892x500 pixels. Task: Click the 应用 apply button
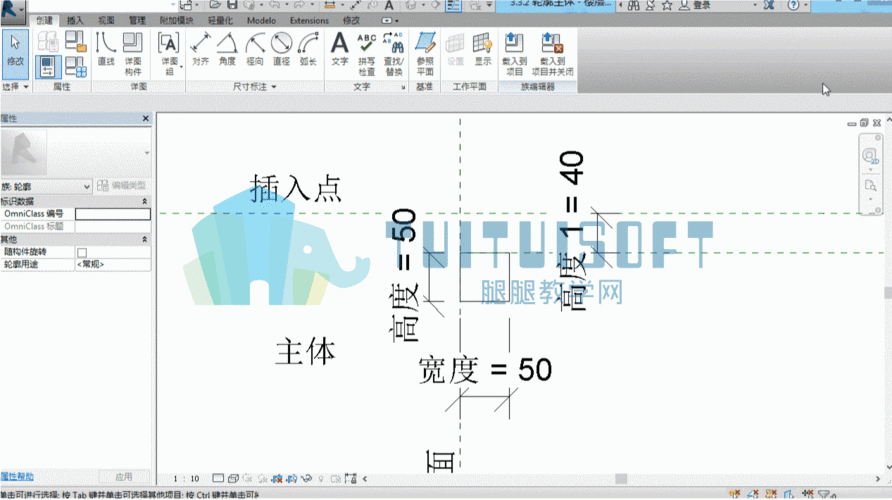[123, 477]
